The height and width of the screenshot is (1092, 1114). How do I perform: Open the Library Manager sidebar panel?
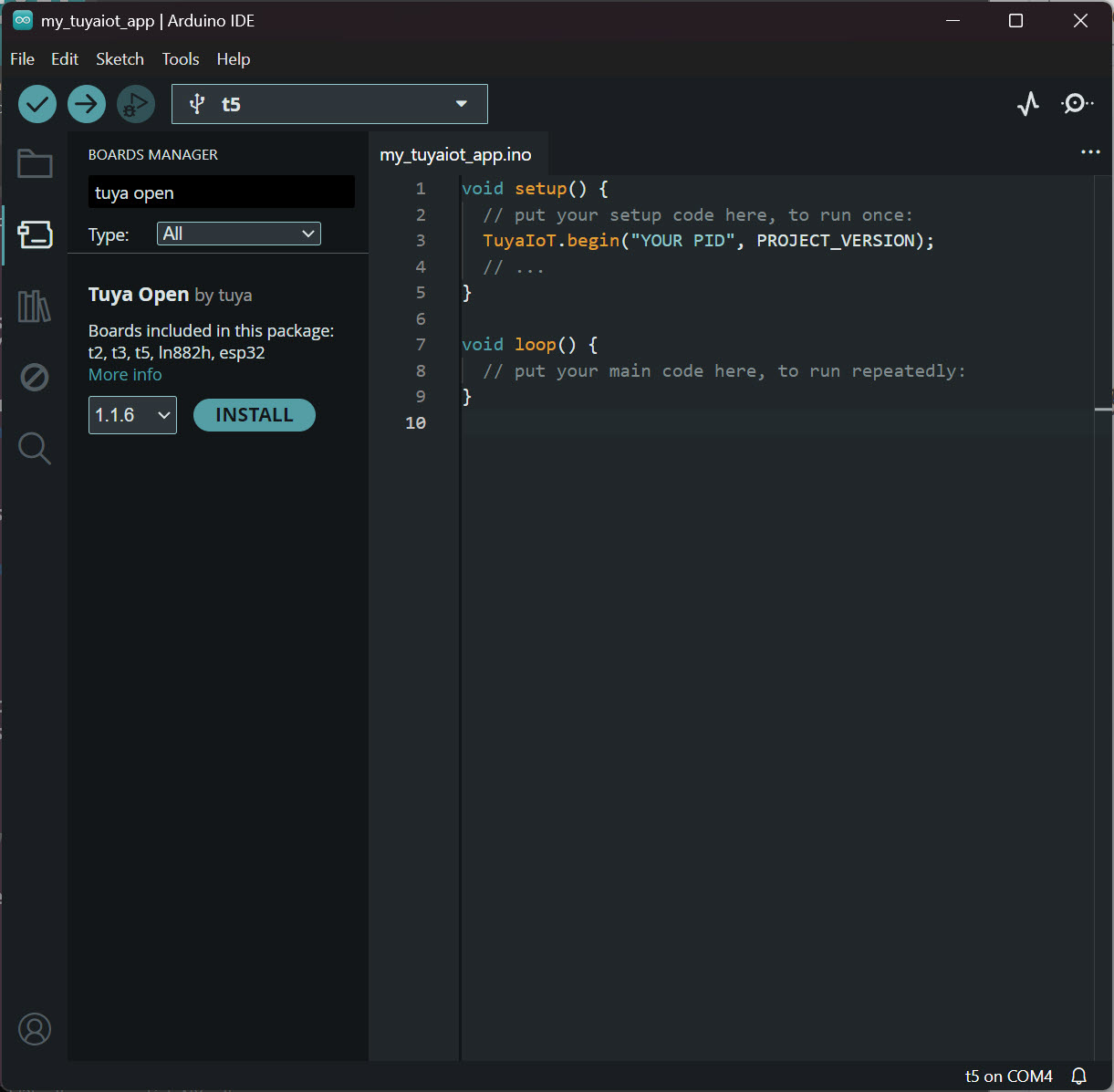tap(34, 306)
